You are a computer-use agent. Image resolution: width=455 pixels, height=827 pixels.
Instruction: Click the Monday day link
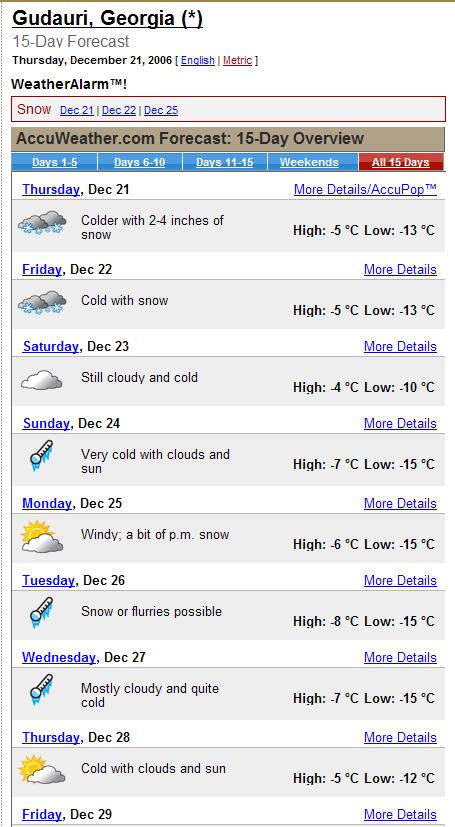tap(47, 504)
